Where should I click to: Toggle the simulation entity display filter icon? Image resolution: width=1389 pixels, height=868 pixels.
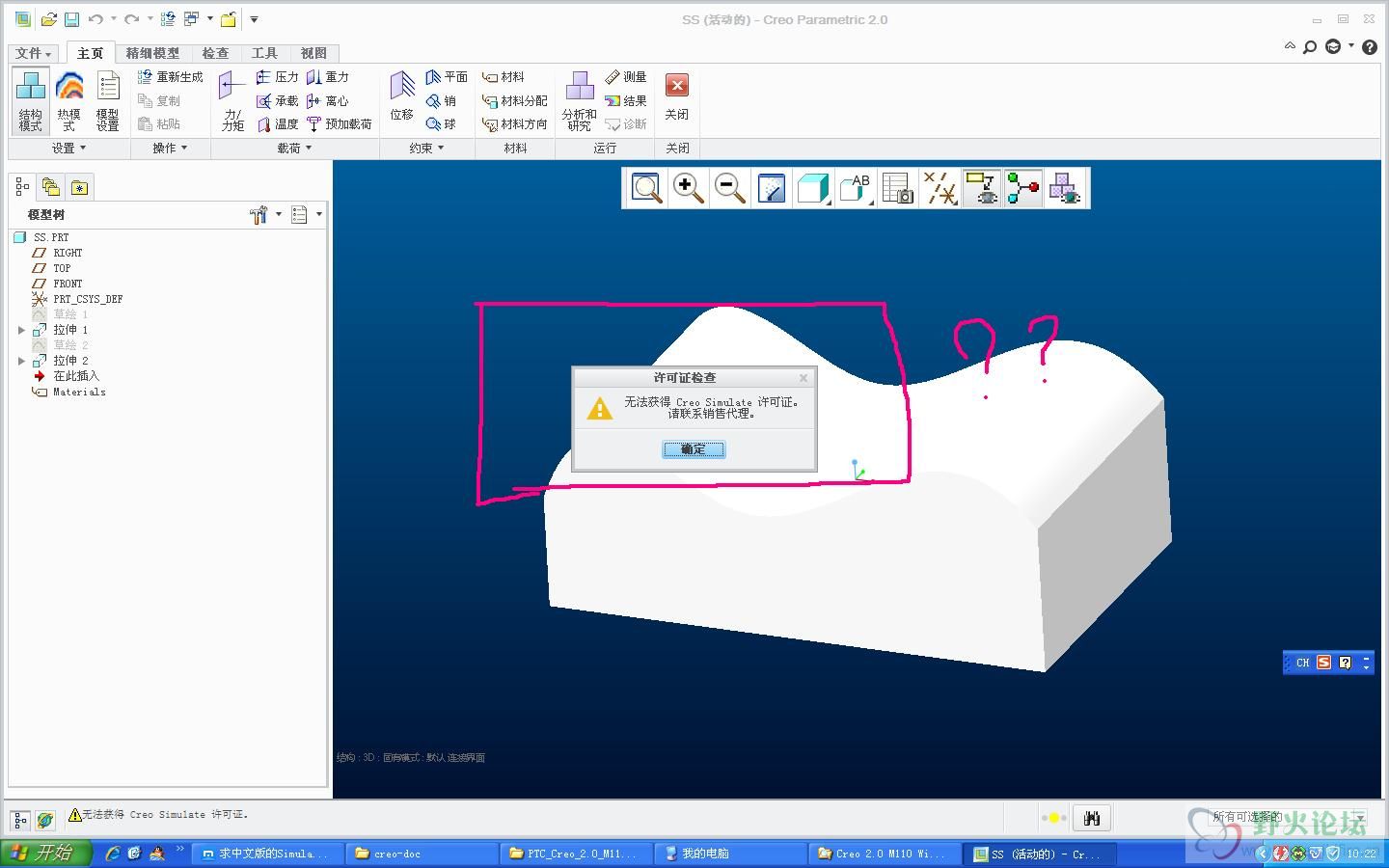(1023, 188)
